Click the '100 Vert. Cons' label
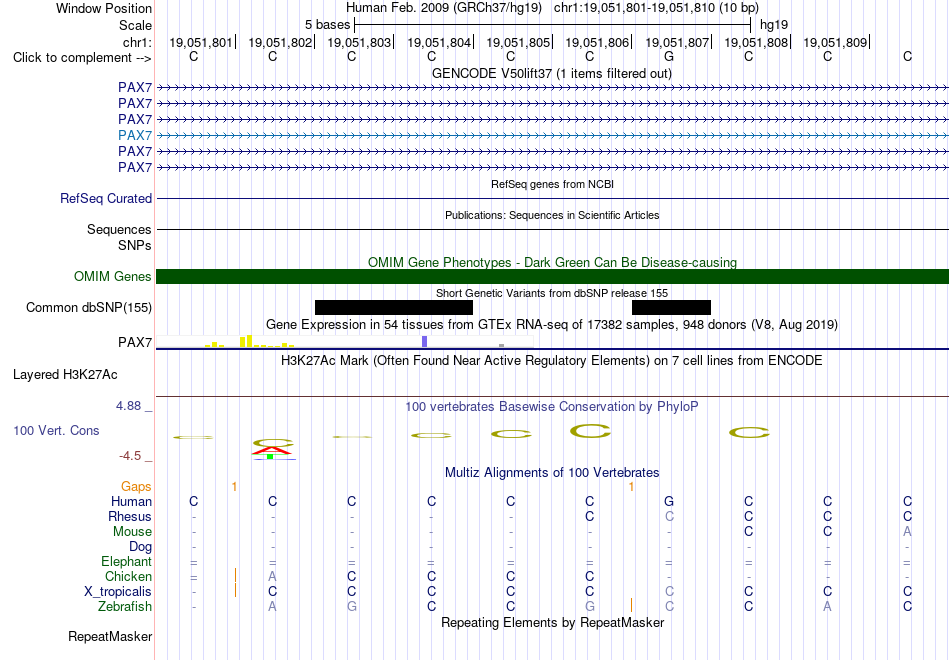The height and width of the screenshot is (660, 950). (56, 430)
